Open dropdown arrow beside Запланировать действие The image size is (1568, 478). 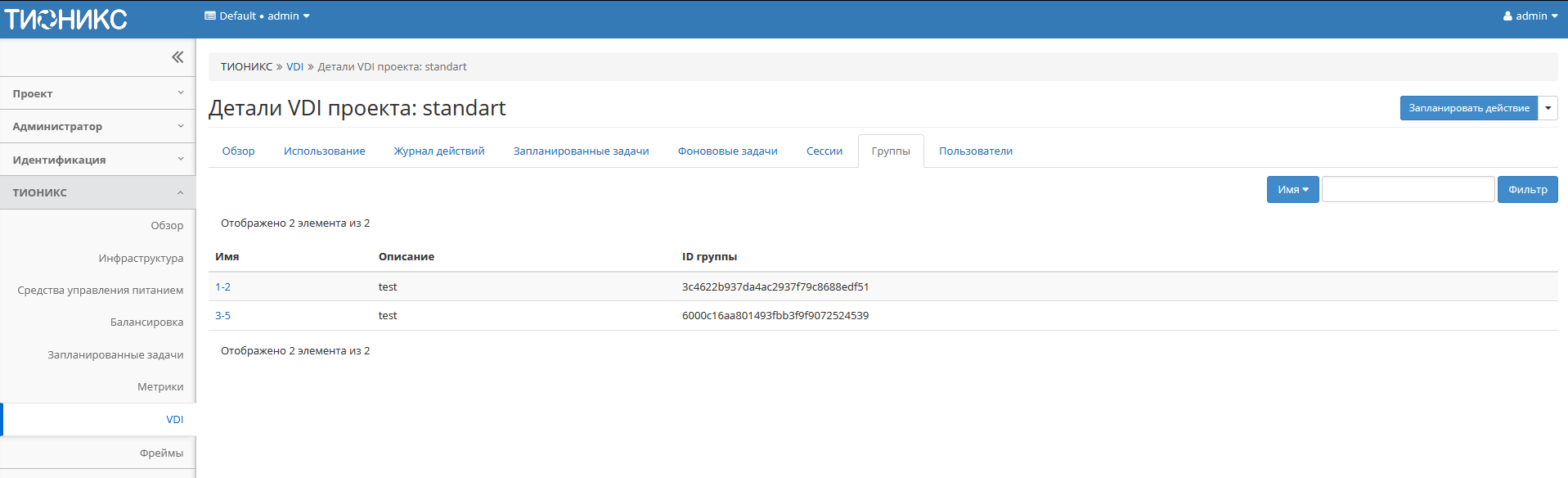click(x=1548, y=108)
